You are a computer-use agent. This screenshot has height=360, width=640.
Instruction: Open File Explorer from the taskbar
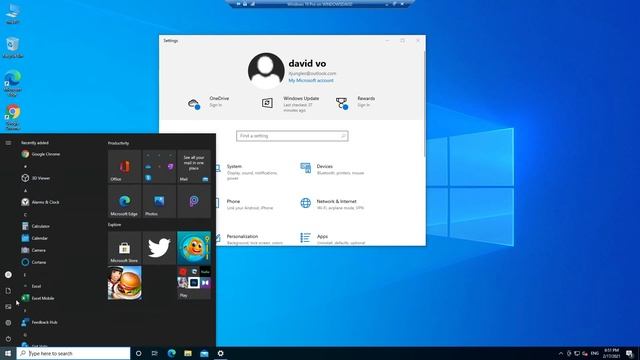point(188,353)
